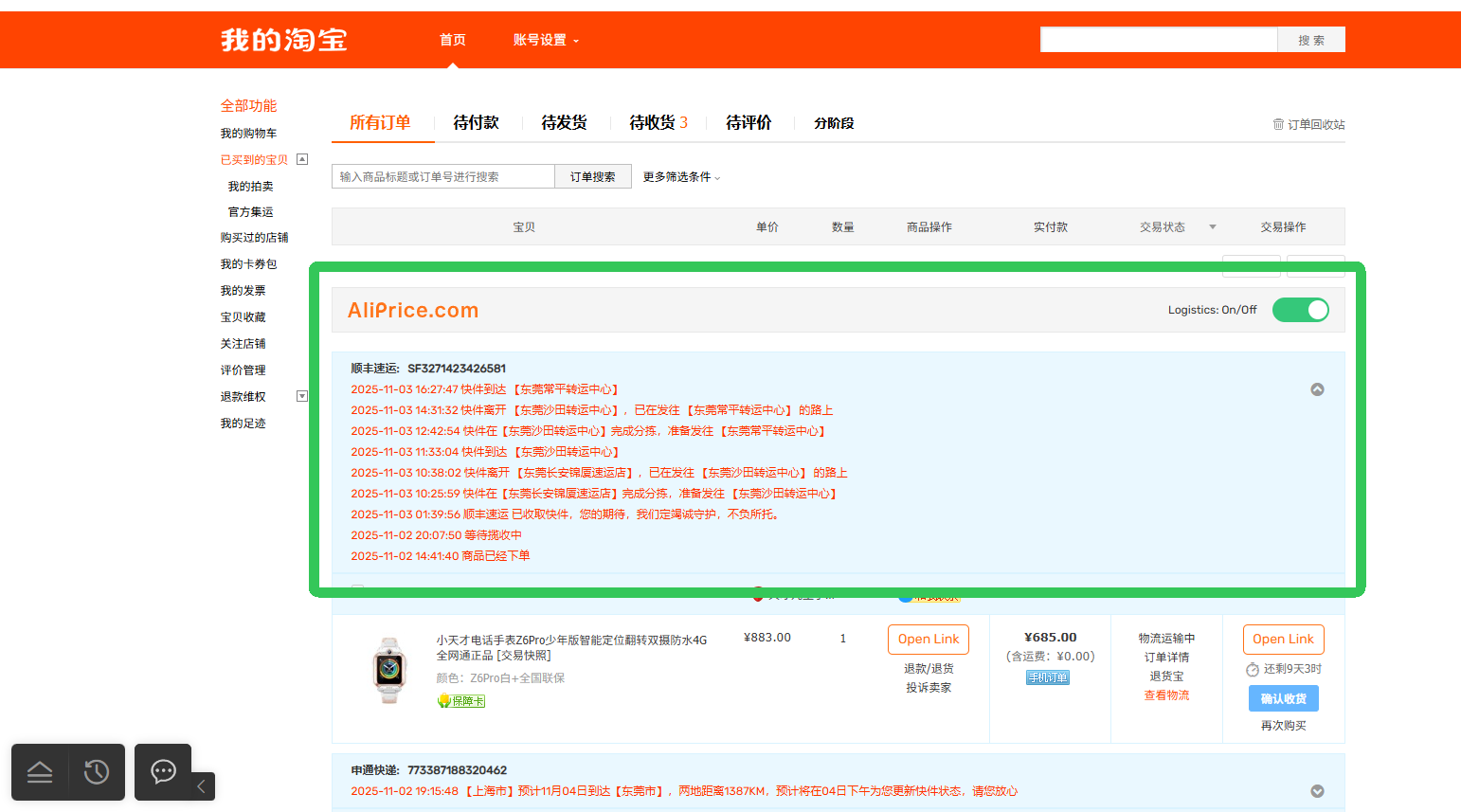1461x812 pixels.
Task: Click the 保障卡 guarantee badge icon
Action: click(x=444, y=701)
